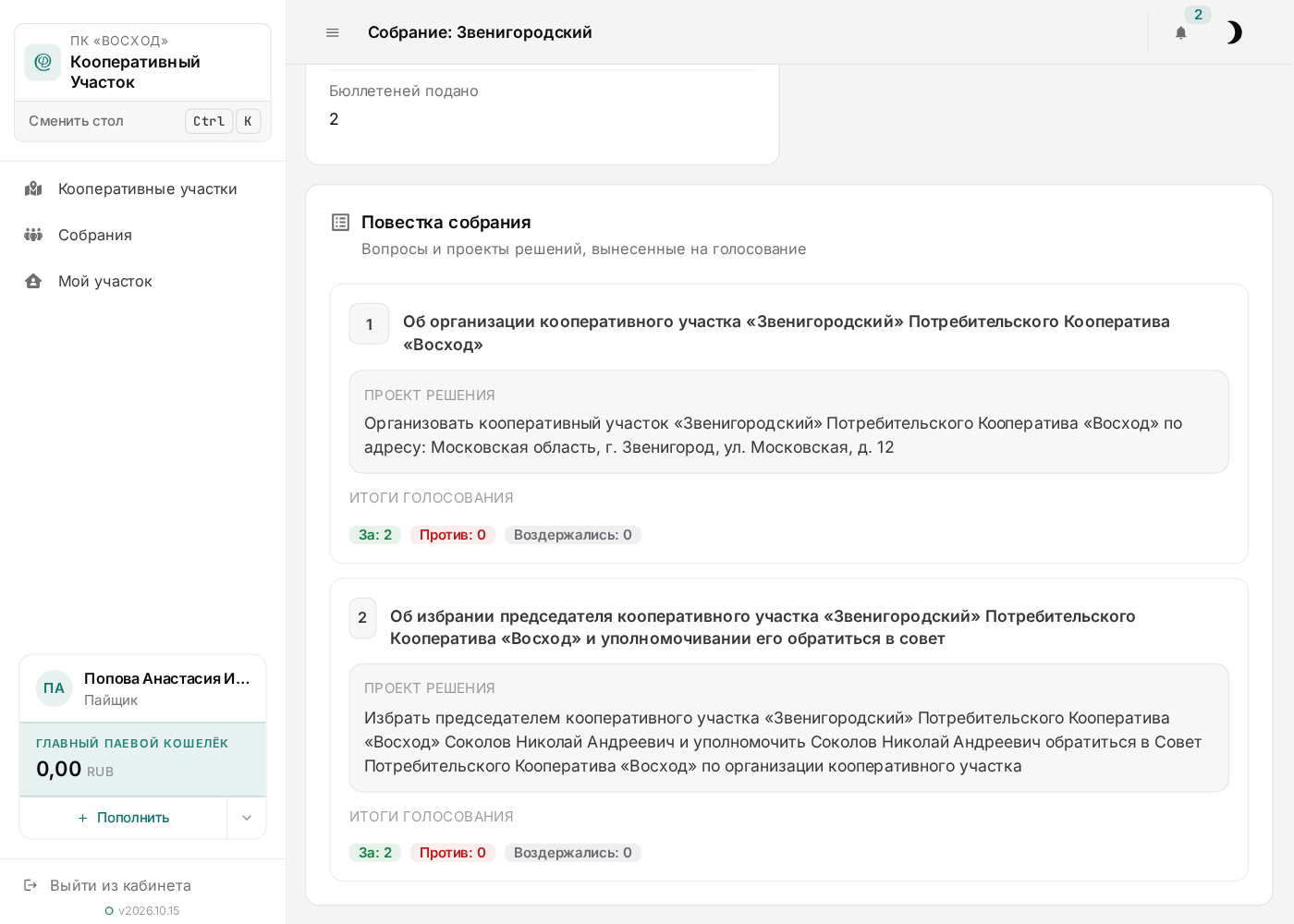Click the notification count badge 2
This screenshot has width=1294, height=924.
coord(1198,15)
